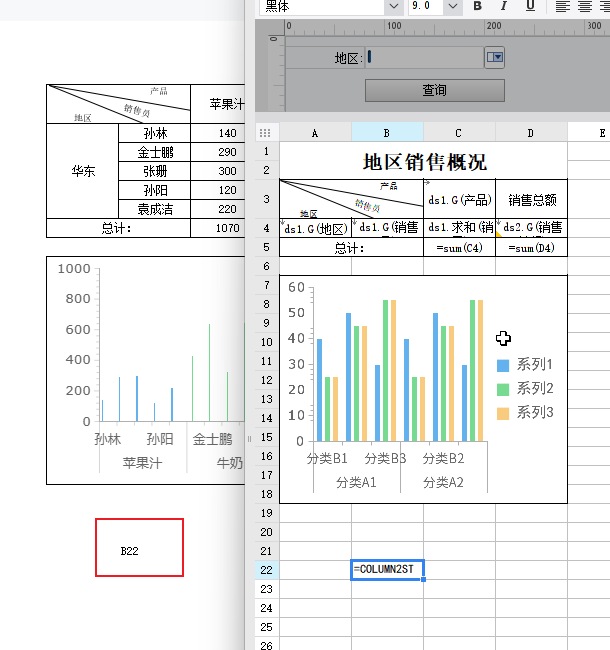
Task: Select column header B
Action: tap(387, 133)
